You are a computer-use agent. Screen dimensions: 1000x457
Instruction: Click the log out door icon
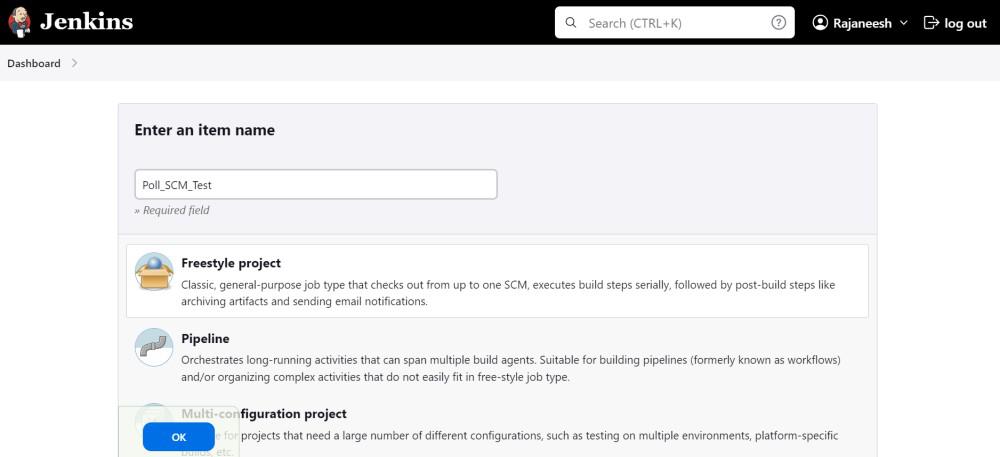click(931, 23)
